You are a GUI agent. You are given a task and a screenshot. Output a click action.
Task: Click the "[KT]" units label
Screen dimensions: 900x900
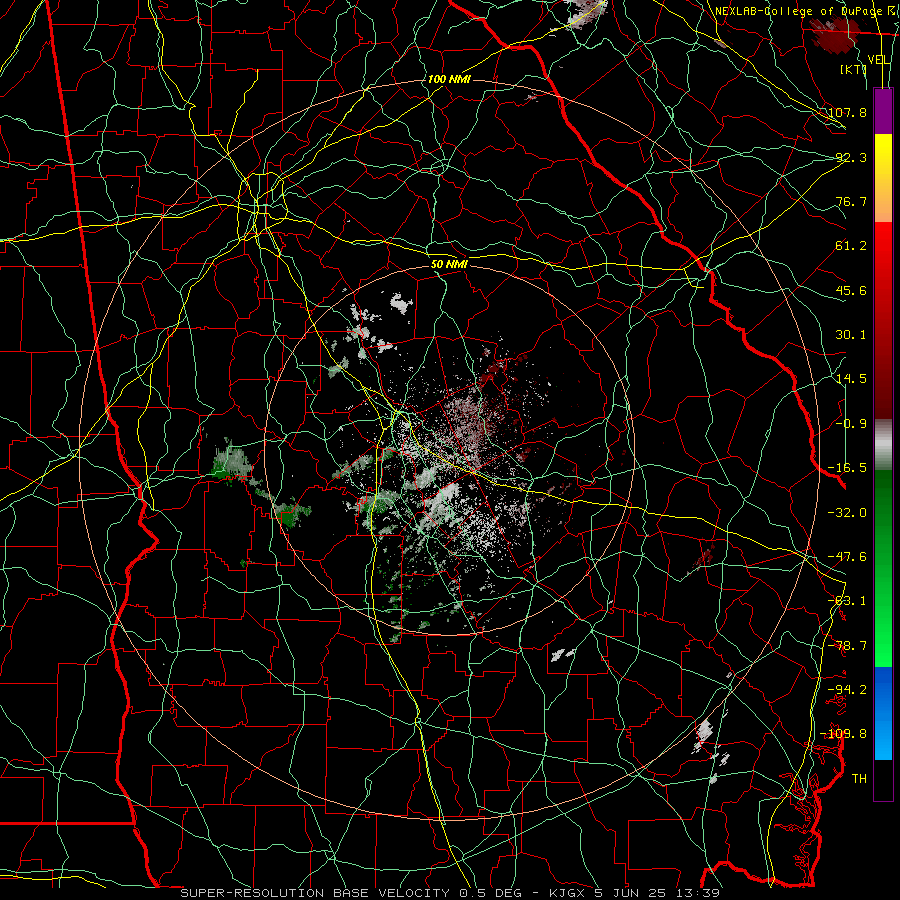[854, 69]
